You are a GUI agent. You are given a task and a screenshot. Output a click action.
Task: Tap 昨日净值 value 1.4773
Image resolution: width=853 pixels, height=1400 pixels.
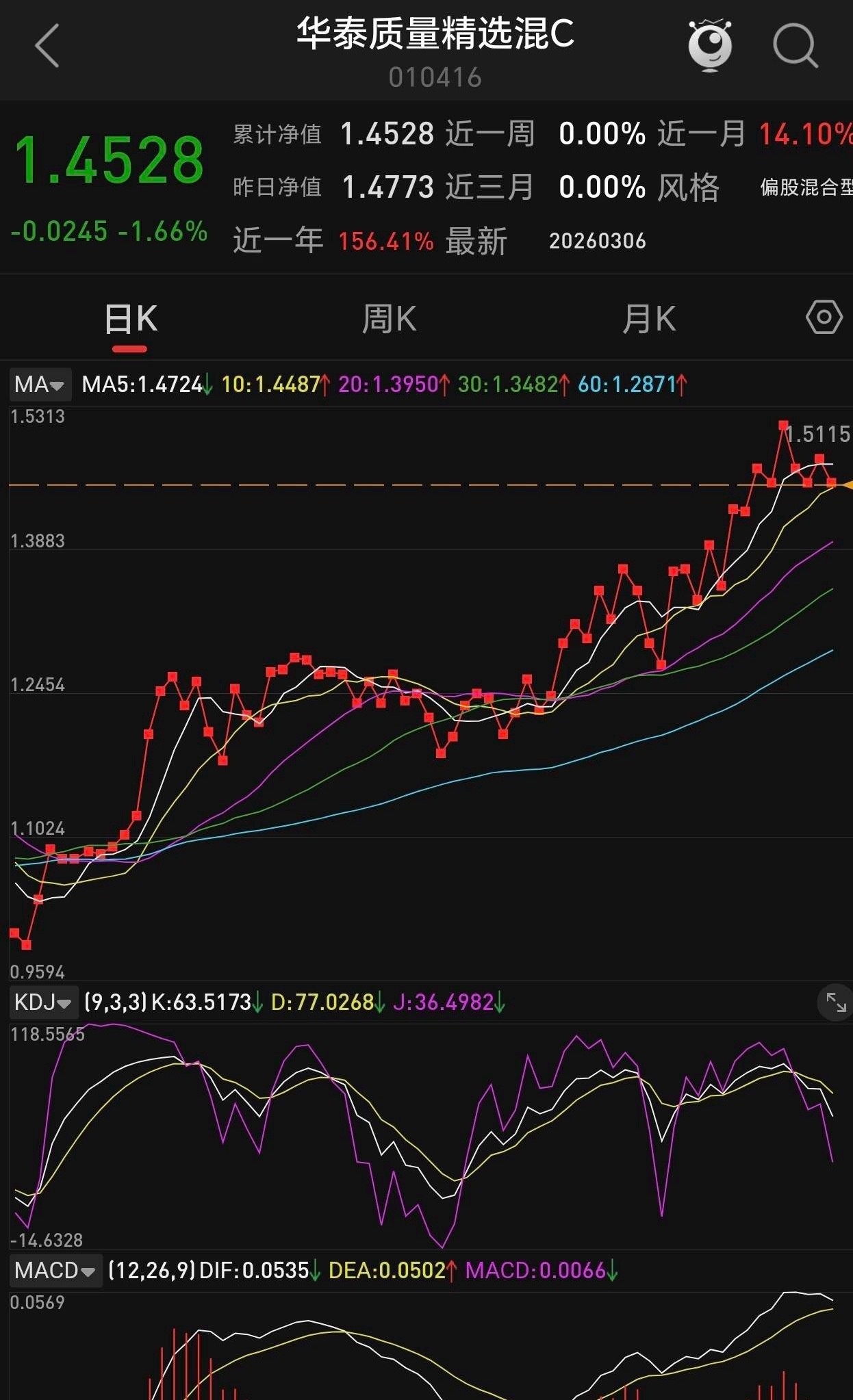[x=387, y=187]
